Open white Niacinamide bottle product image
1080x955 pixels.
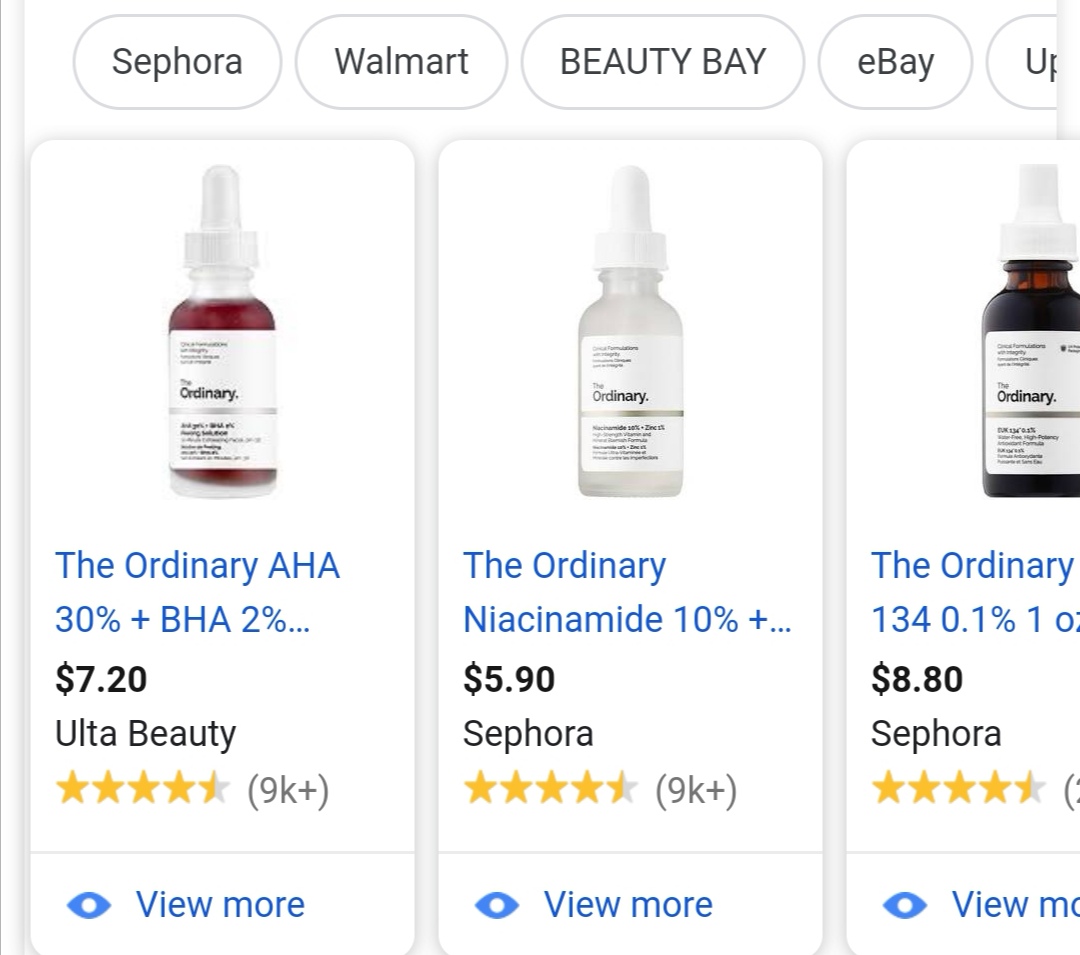click(630, 335)
